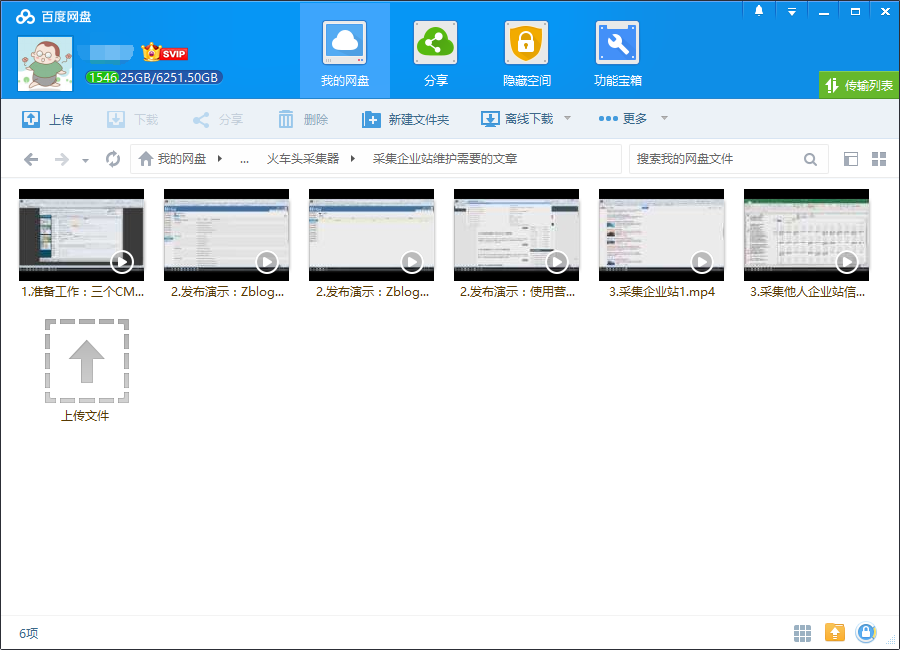Expand the 离线下载 dropdown arrow

pyautogui.click(x=567, y=118)
